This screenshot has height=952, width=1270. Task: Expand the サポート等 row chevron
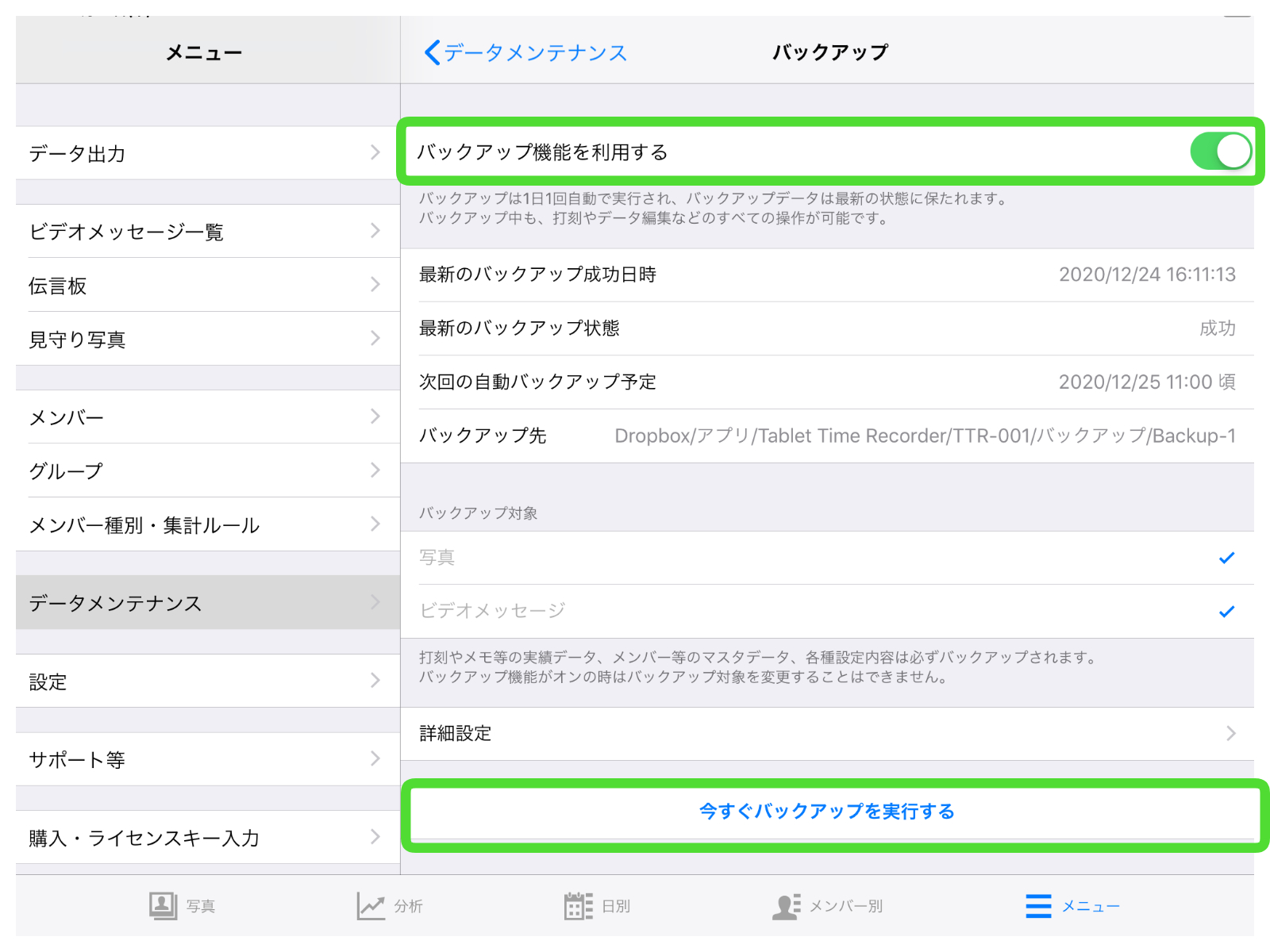coord(375,758)
